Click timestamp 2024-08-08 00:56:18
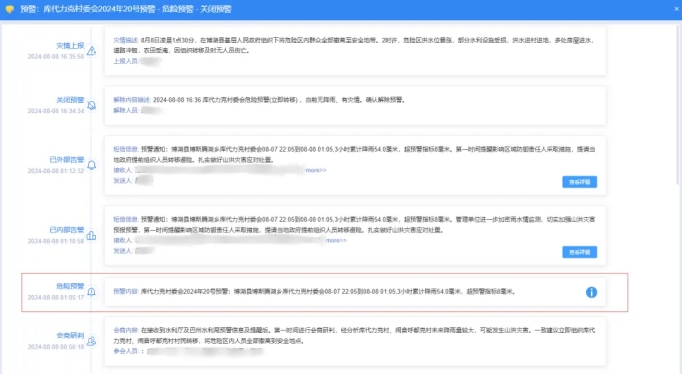The height and width of the screenshot is (374, 682). 56,347
